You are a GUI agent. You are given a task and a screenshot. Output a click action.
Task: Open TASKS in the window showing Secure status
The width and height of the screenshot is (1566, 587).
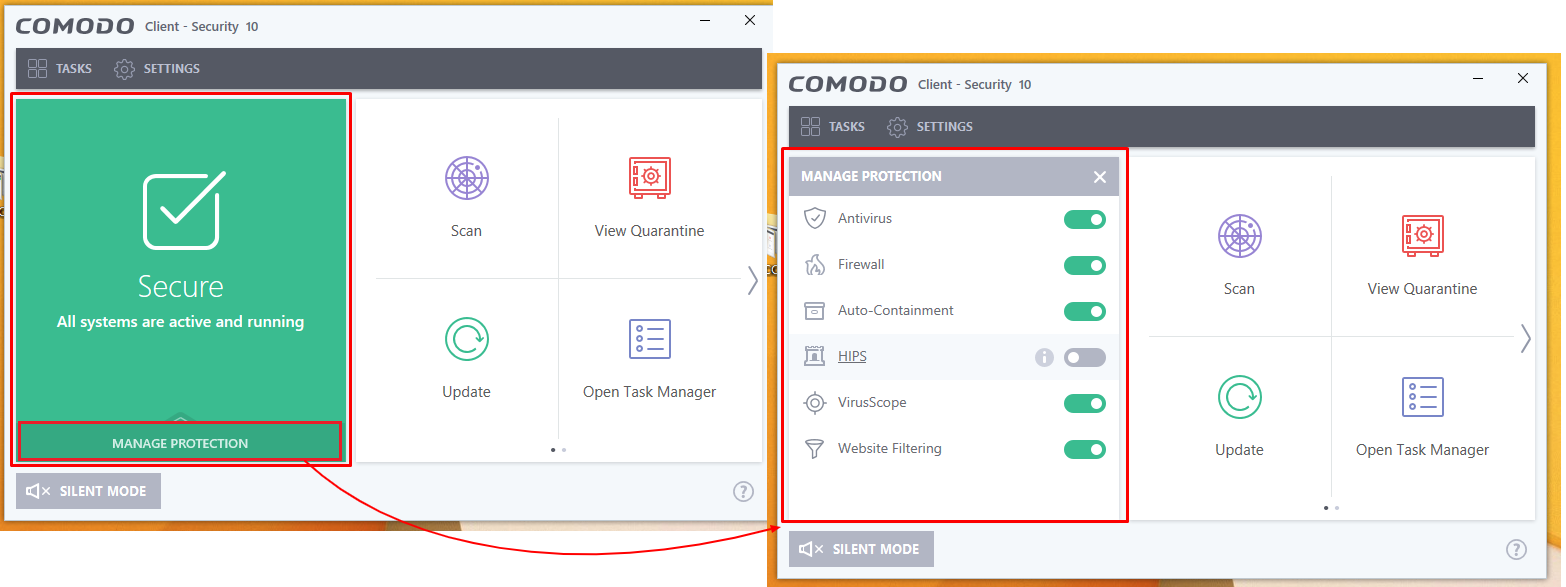tap(60, 69)
